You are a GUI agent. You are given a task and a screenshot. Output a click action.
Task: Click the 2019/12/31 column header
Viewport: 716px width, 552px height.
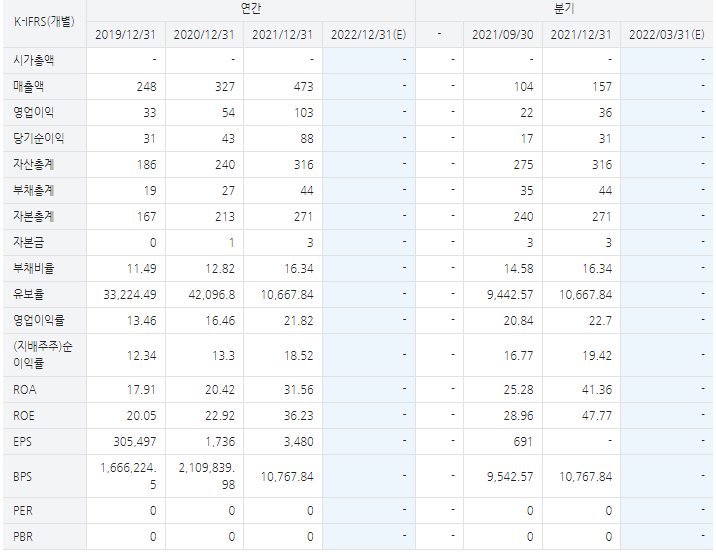[125, 35]
